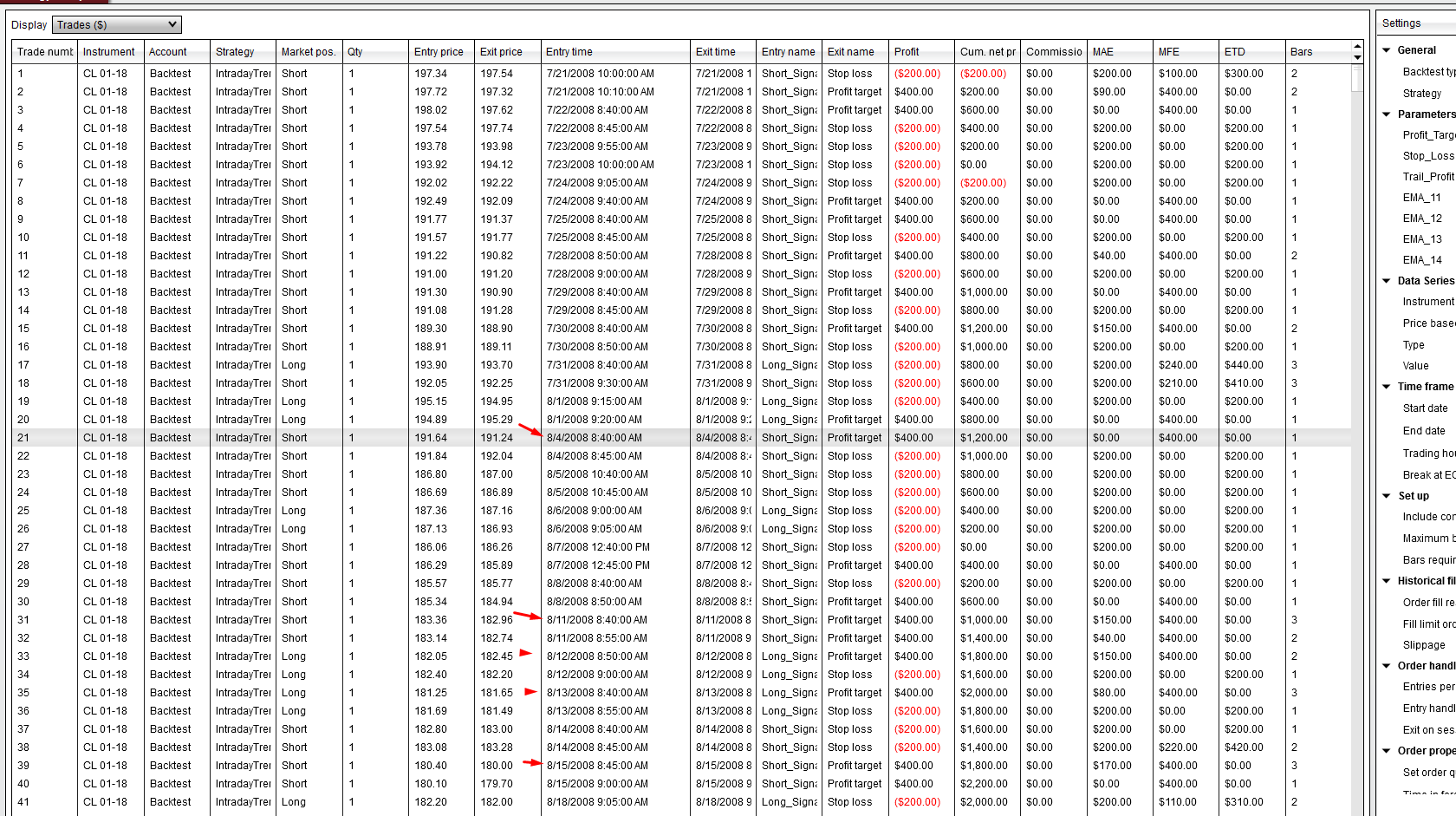Click trade 40 cumulative profit $2,200.00
This screenshot has height=816, width=1456.
[x=985, y=784]
